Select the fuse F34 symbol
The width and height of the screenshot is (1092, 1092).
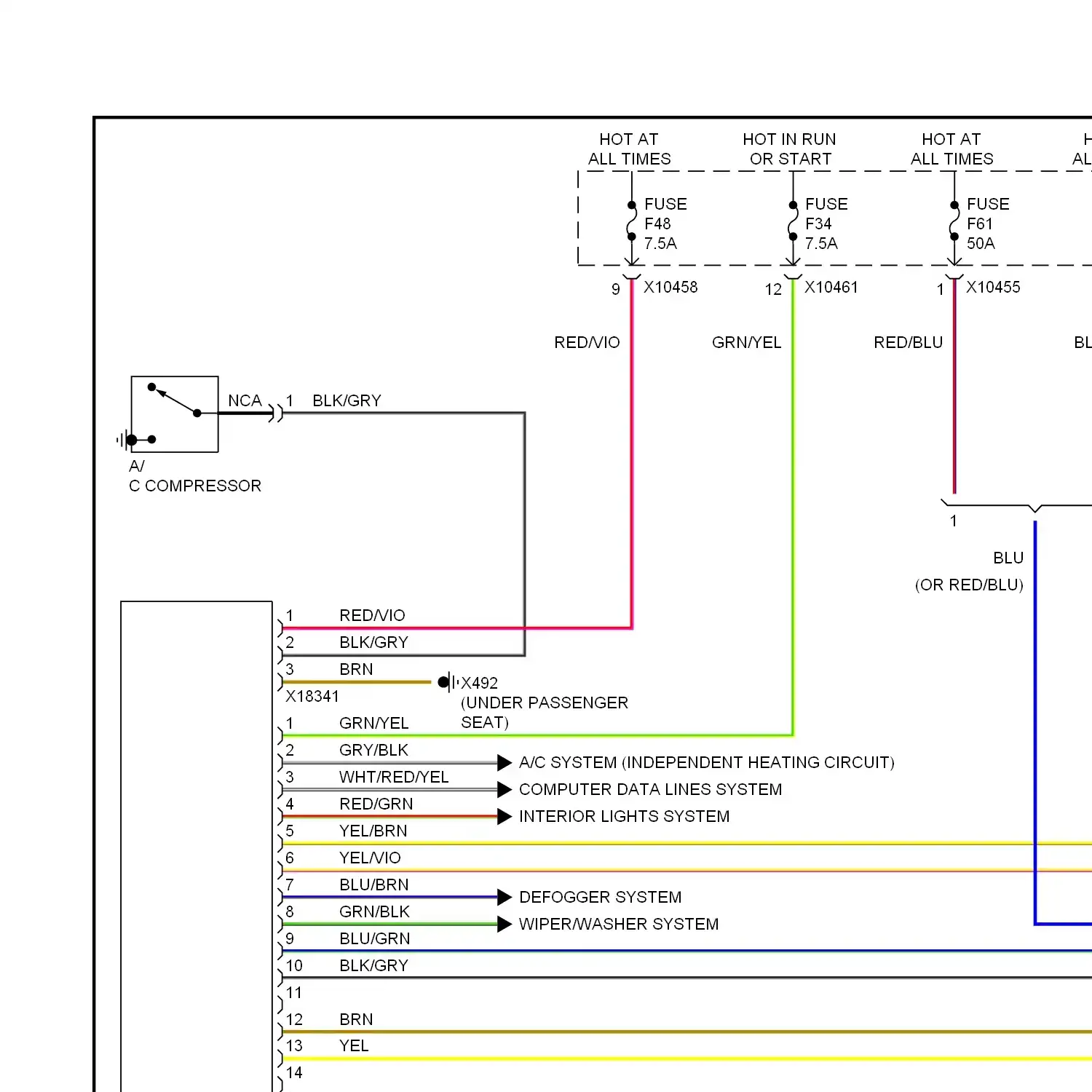click(x=792, y=221)
